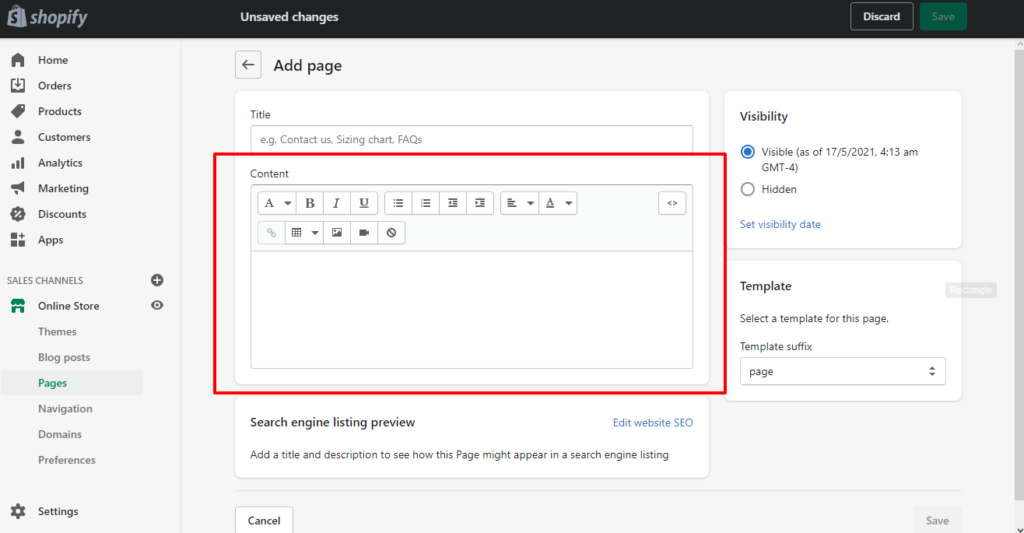Click Edit website SEO link

652,423
